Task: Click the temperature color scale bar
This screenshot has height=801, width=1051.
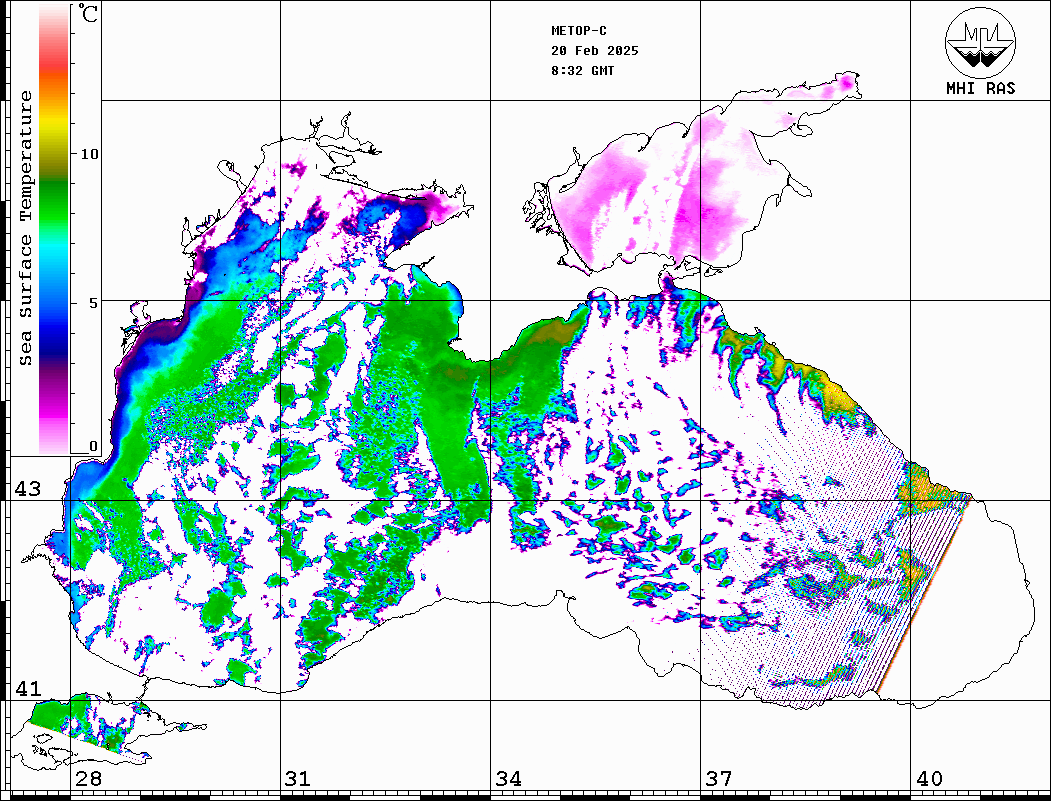Action: click(54, 229)
